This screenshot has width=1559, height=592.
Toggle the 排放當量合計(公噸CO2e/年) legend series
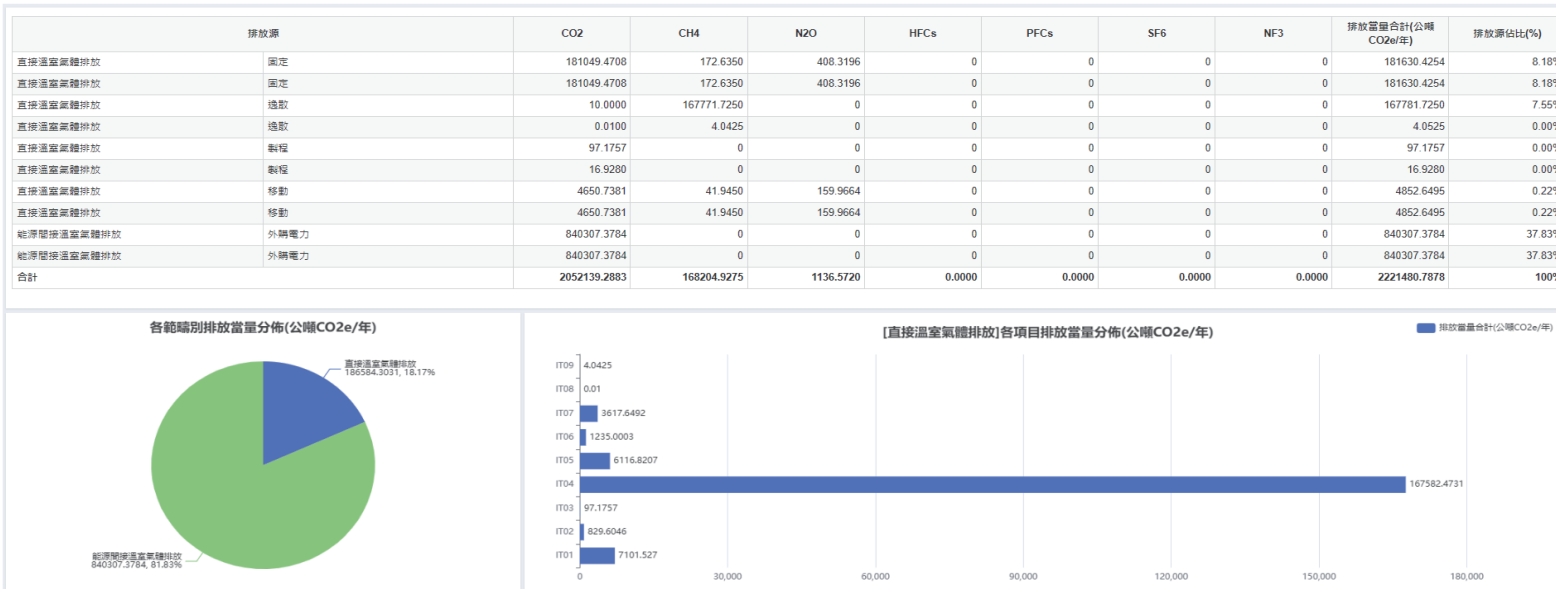pyautogui.click(x=1485, y=328)
